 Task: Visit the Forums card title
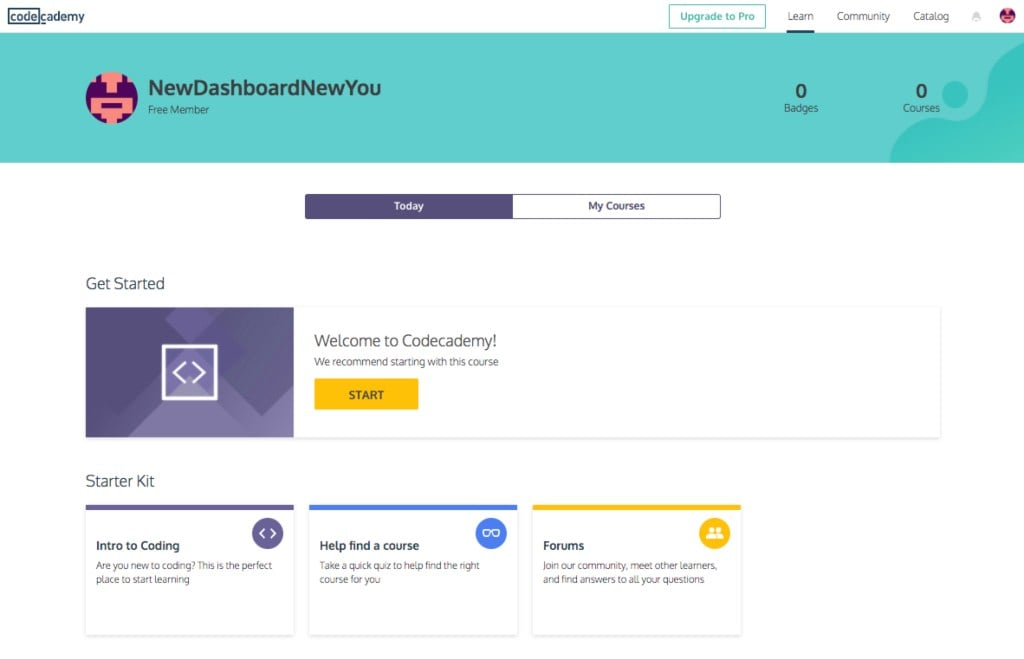click(563, 546)
